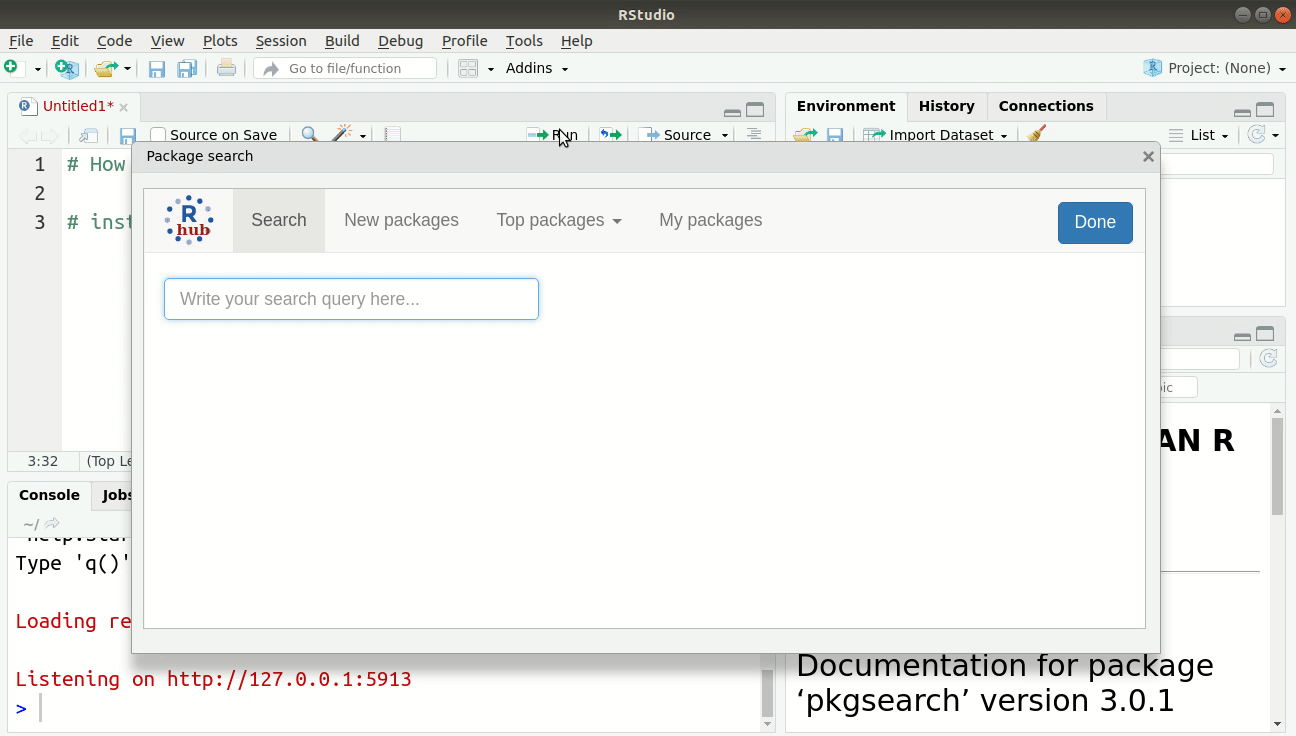
Task: Expand the Top packages dropdown
Action: point(559,220)
